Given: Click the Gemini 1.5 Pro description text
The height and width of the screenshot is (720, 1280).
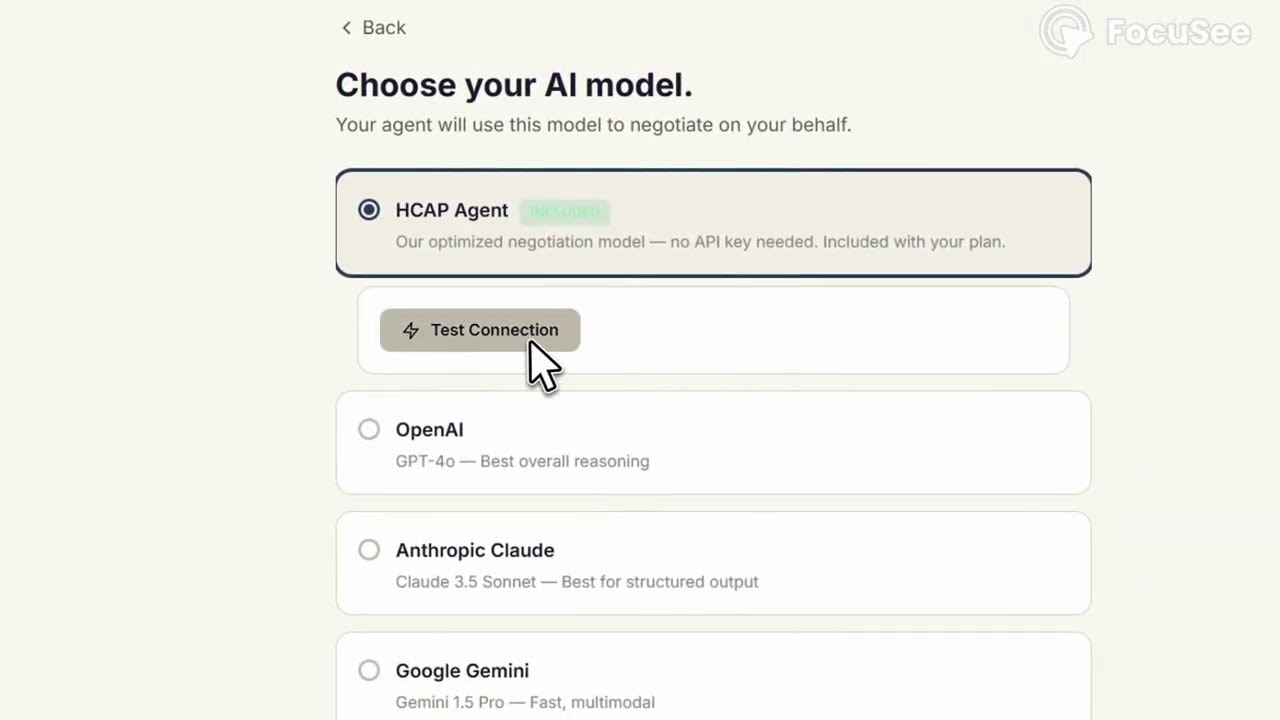Looking at the screenshot, I should click(525, 702).
